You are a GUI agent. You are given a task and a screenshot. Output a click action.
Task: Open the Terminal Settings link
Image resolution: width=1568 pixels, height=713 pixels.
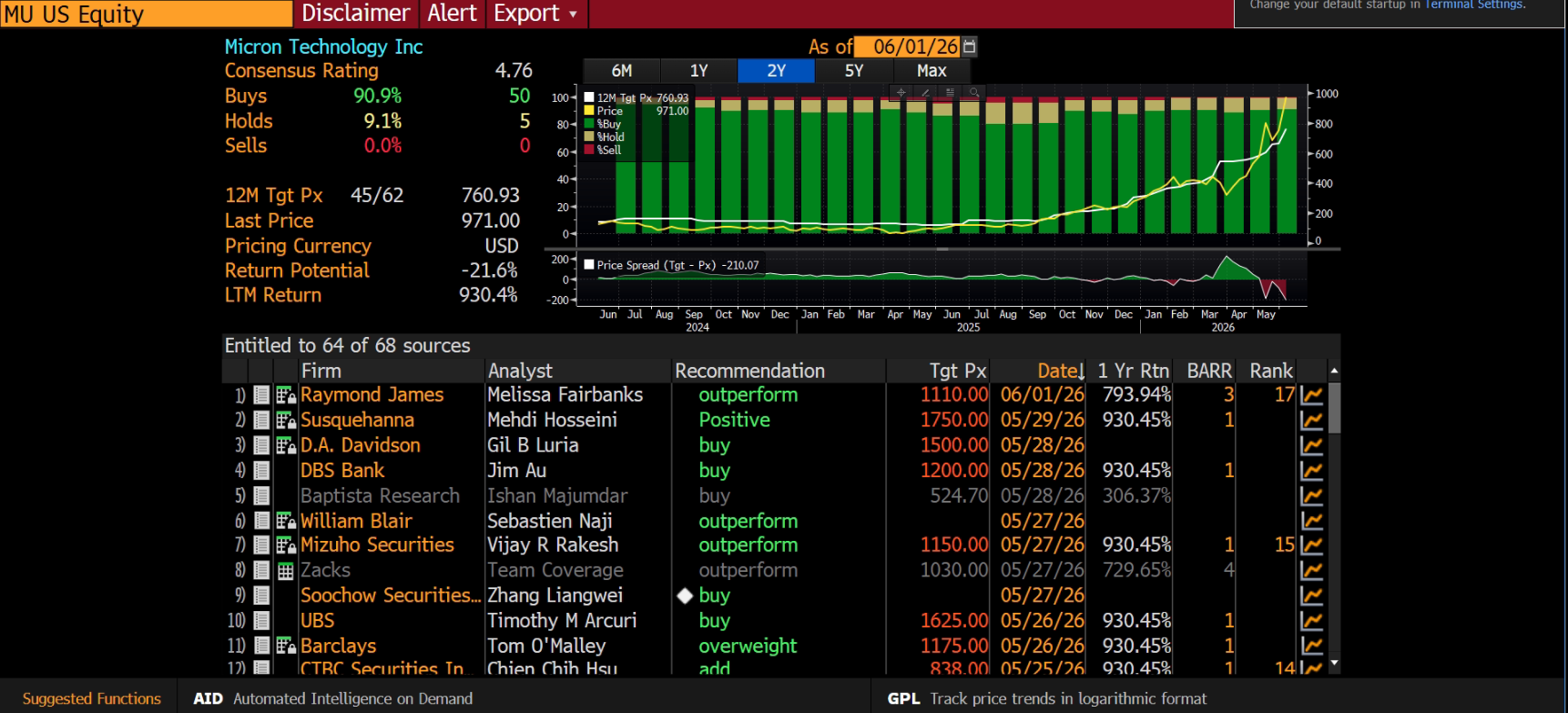coord(1475,5)
